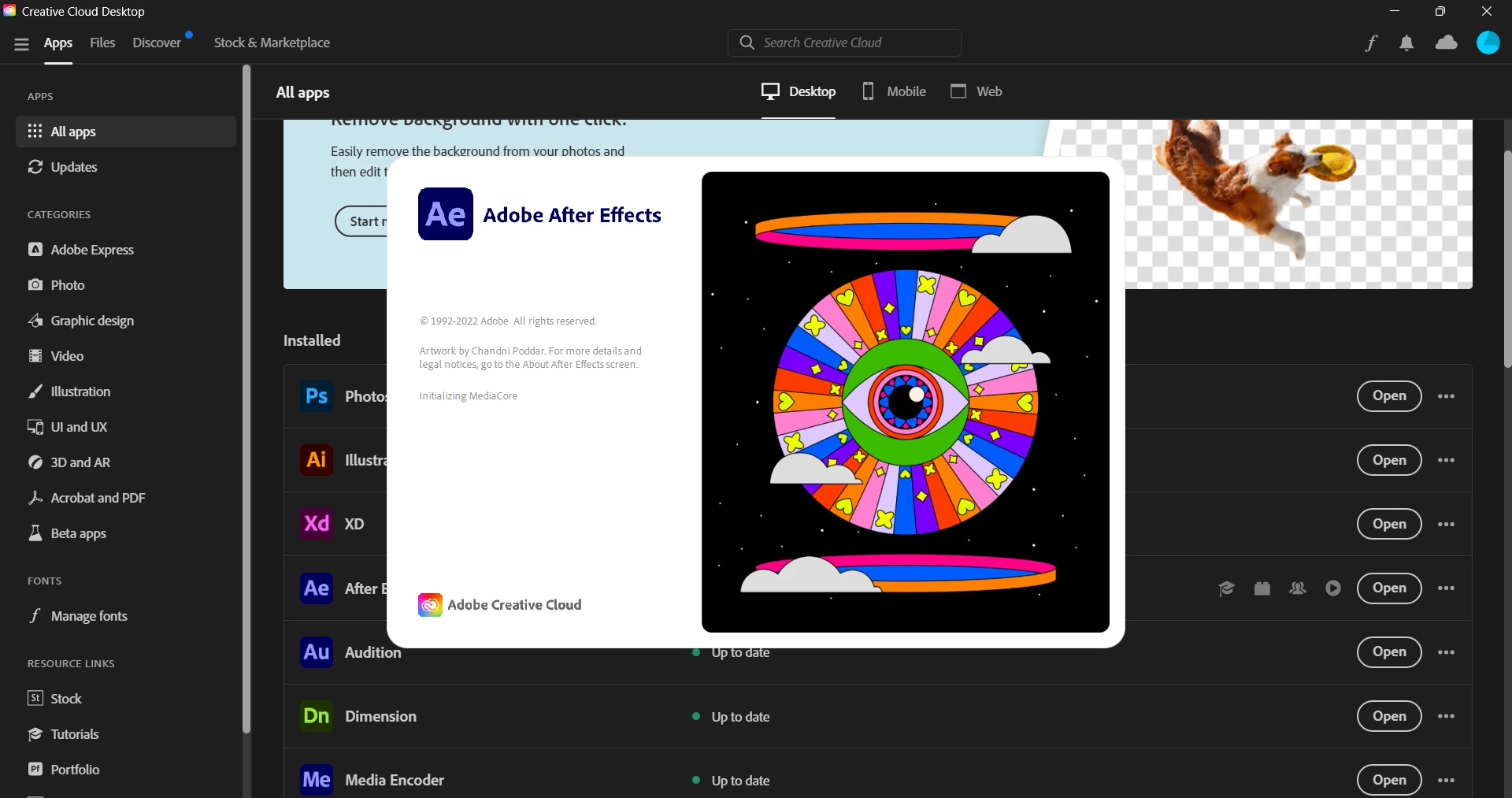The height and width of the screenshot is (798, 1512).
Task: Select the Web apps tab
Action: coord(976,91)
